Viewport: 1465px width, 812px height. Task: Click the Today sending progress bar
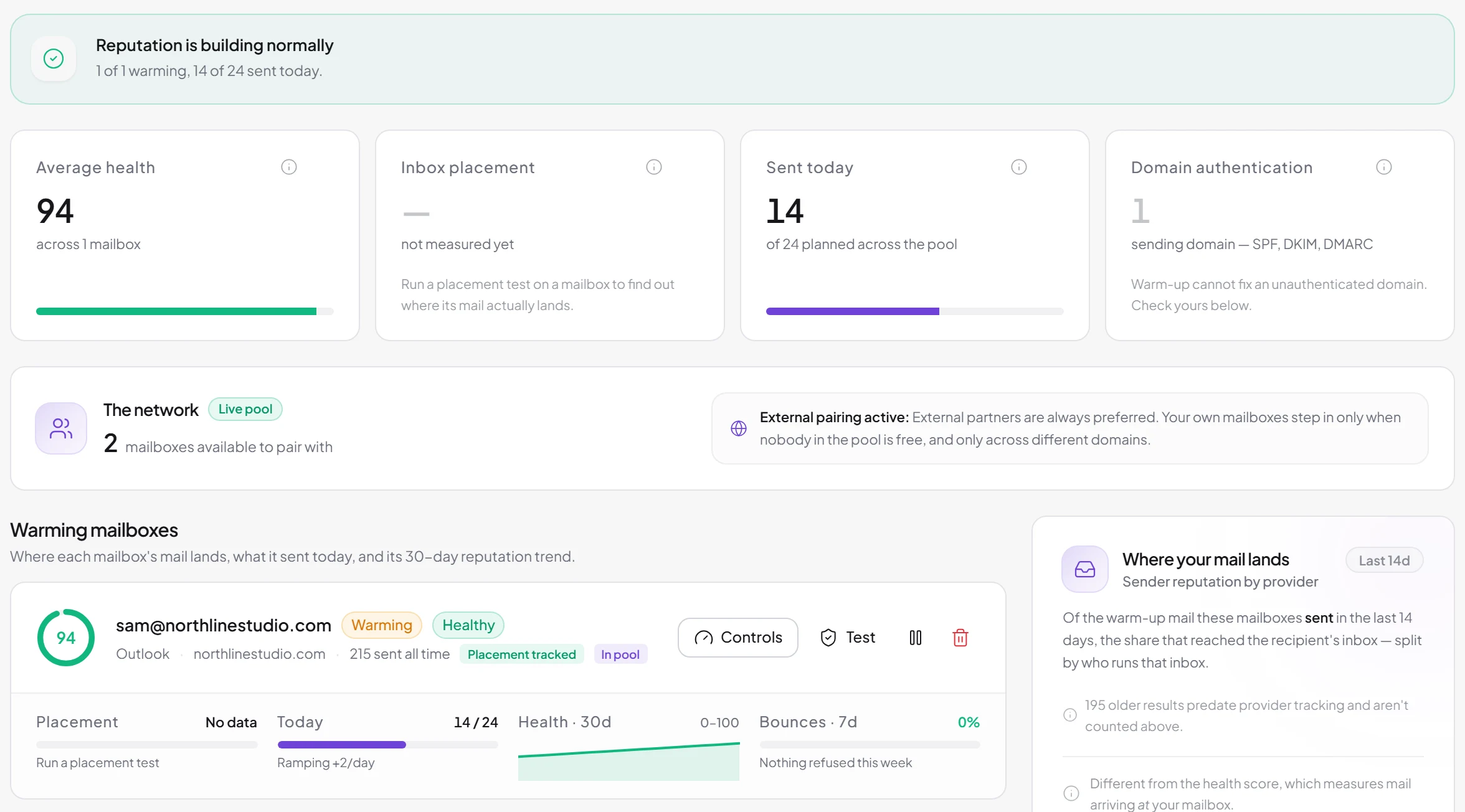coord(387,745)
